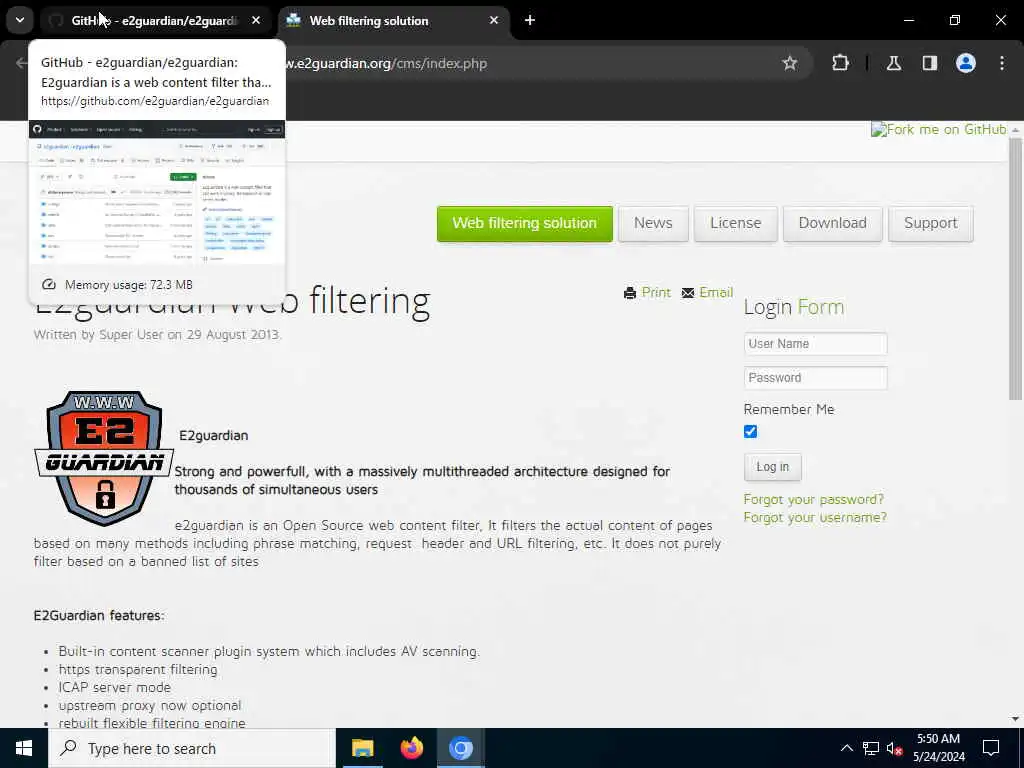Viewport: 1024px width, 768px height.
Task: Click 'Memory usage: 72.3 MB' text
Action: [x=129, y=285]
